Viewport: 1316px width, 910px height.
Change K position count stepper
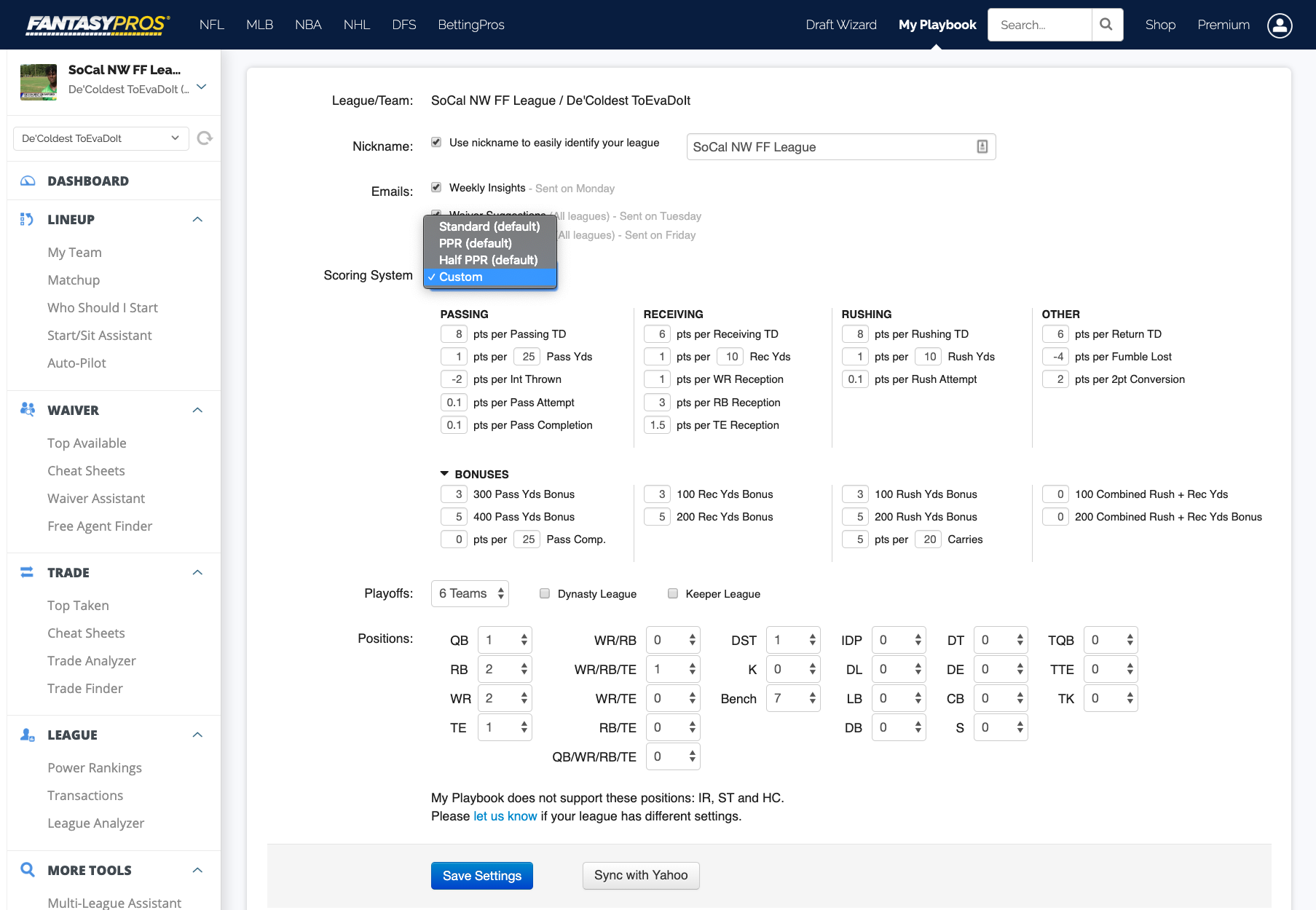(793, 670)
